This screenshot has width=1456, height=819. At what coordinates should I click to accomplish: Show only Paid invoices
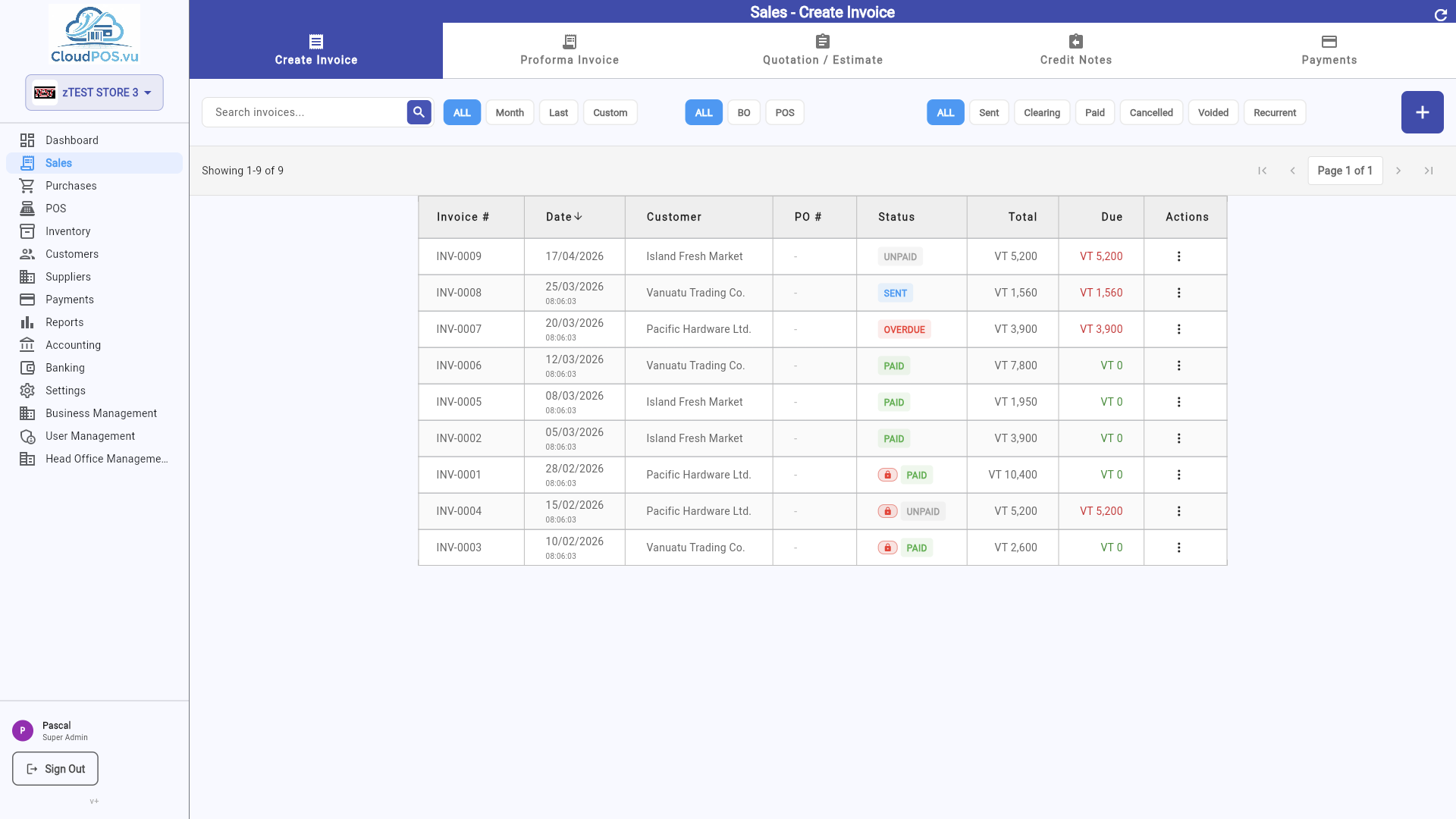pos(1095,112)
